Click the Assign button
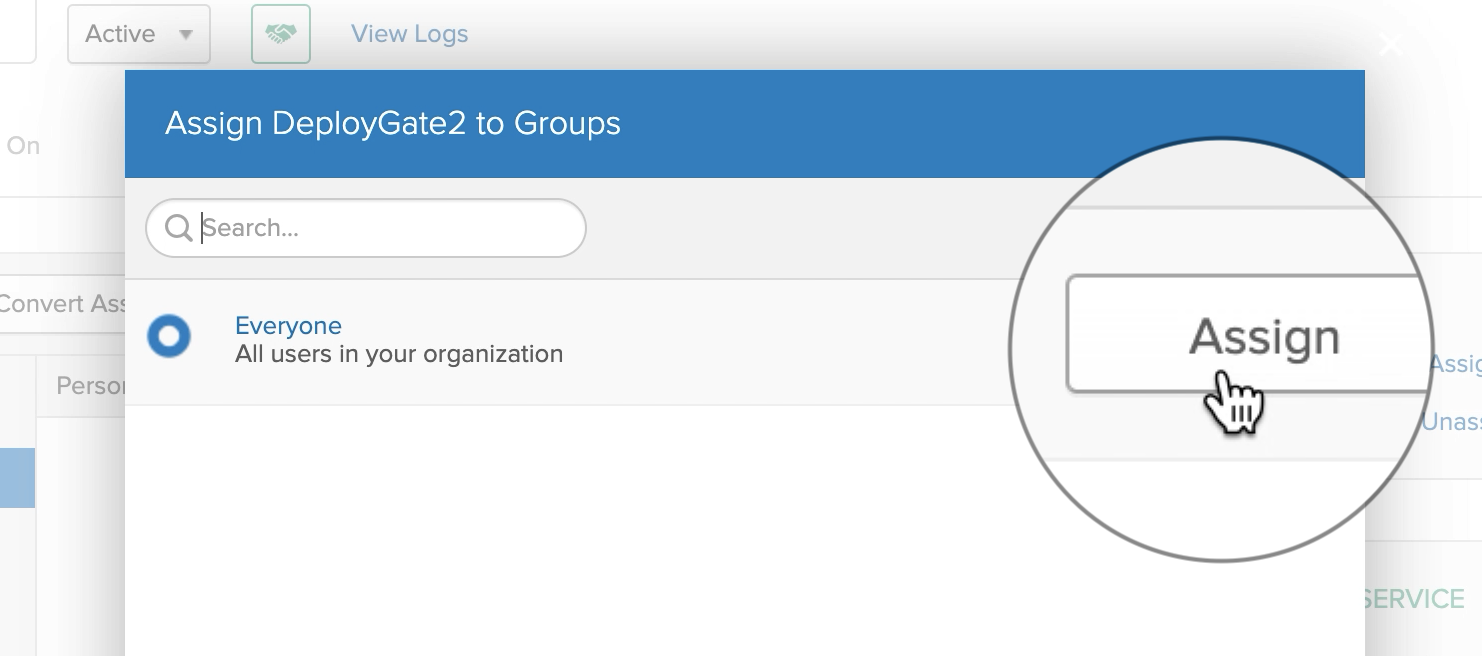Screen dimensions: 1482x656 (1265, 336)
